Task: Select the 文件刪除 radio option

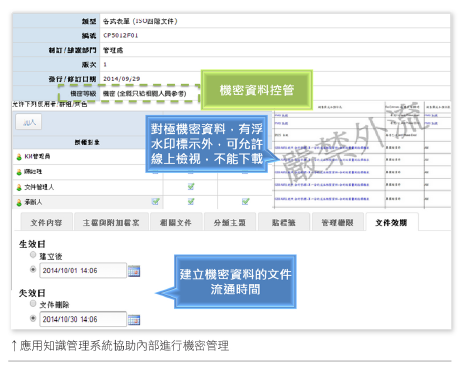Action: pyautogui.click(x=33, y=304)
